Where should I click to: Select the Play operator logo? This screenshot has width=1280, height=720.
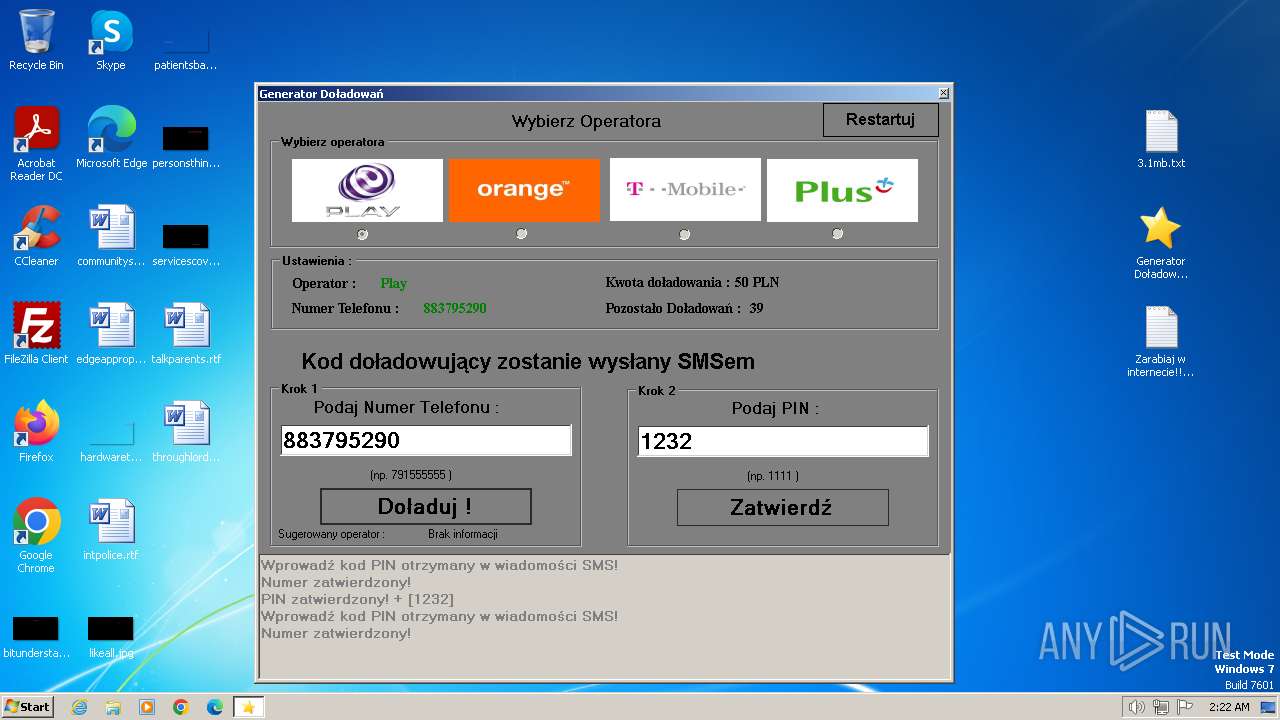coord(367,190)
